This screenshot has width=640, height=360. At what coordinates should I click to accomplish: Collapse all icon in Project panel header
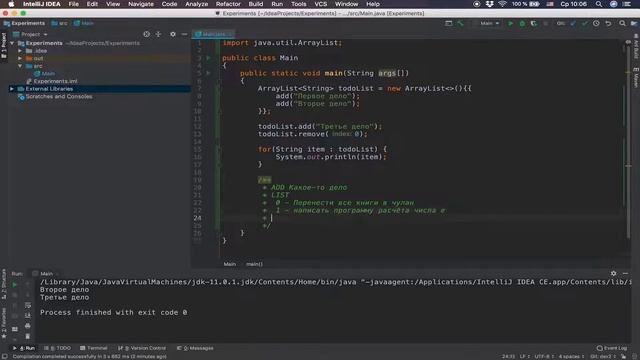click(158, 34)
